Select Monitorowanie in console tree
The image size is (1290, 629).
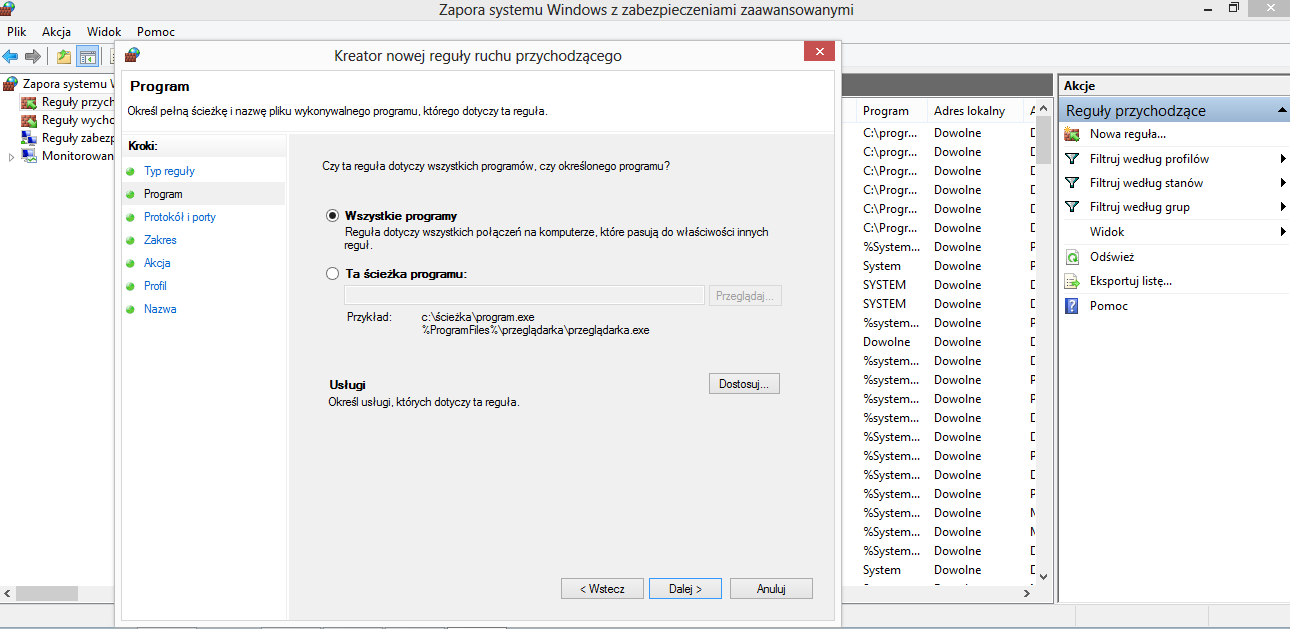[78, 156]
